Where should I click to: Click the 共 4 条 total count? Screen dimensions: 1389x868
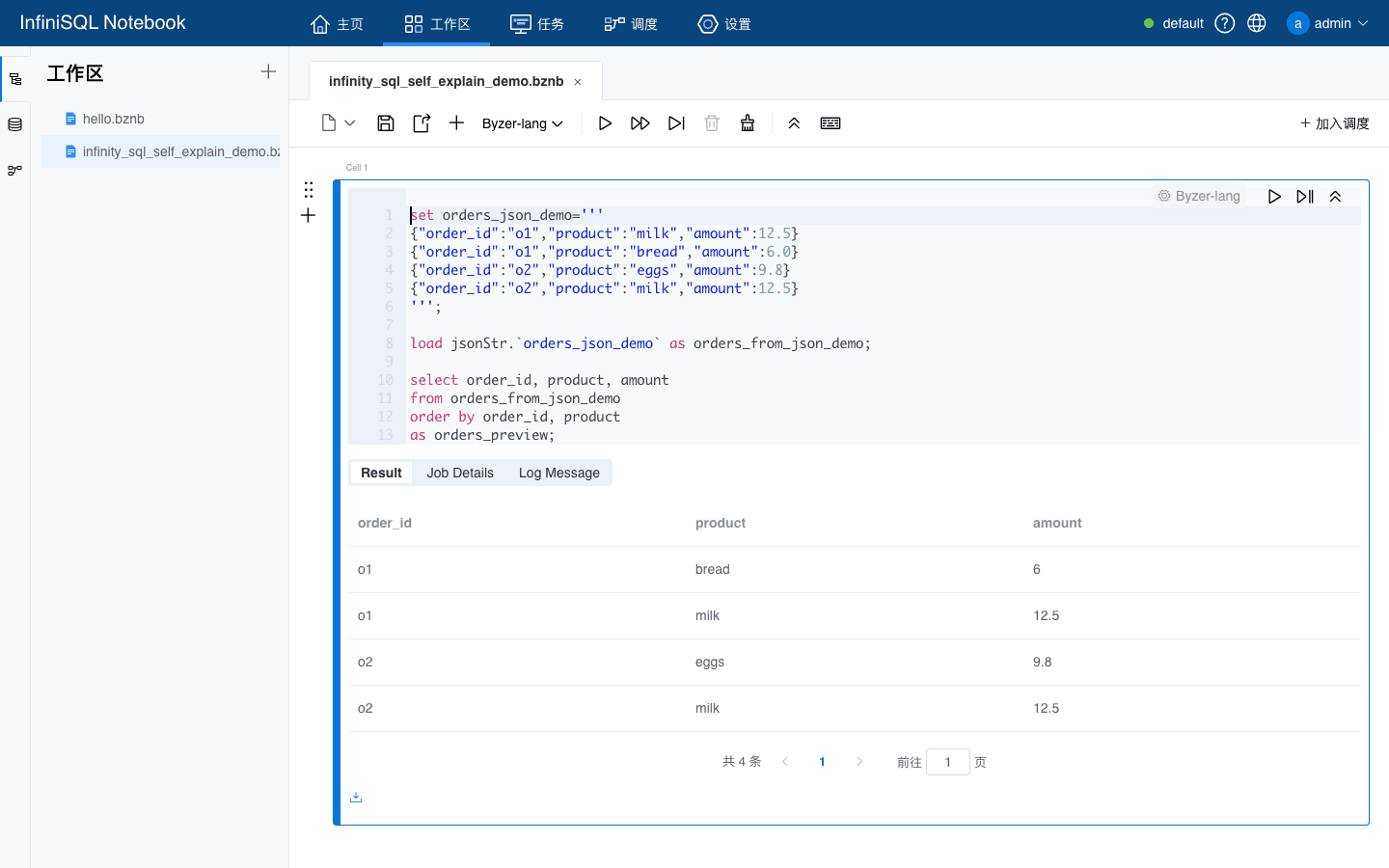click(x=742, y=762)
